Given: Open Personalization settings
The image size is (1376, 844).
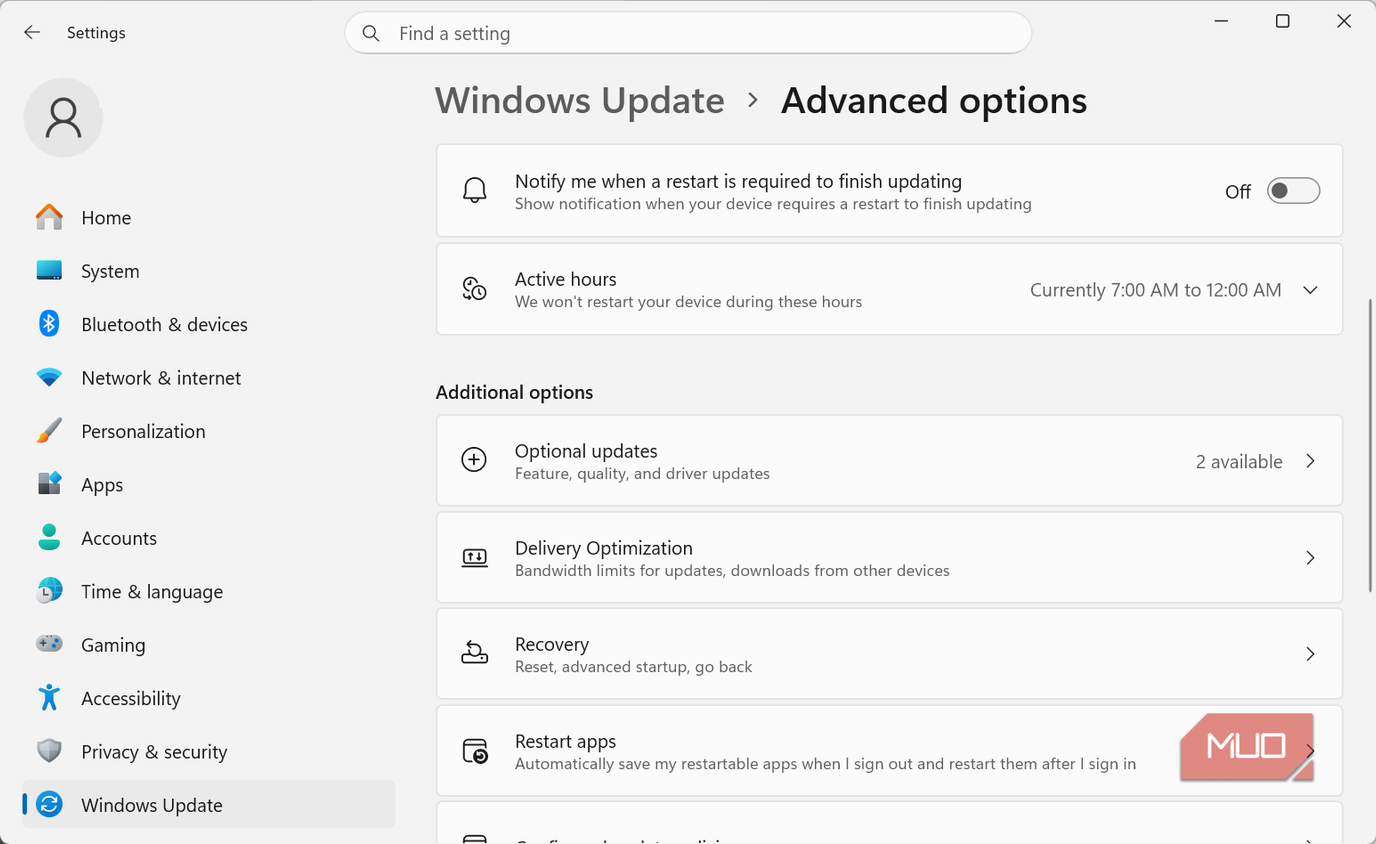Looking at the screenshot, I should 209,431.
